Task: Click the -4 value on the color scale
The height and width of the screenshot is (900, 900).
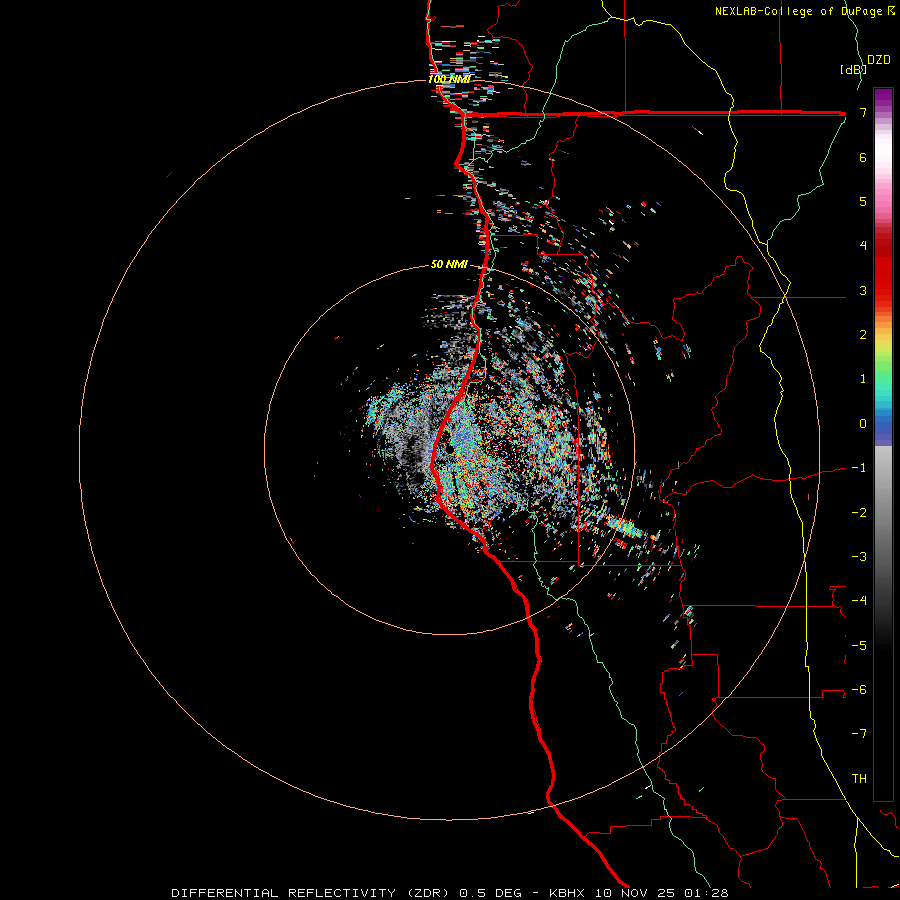Action: 859,601
